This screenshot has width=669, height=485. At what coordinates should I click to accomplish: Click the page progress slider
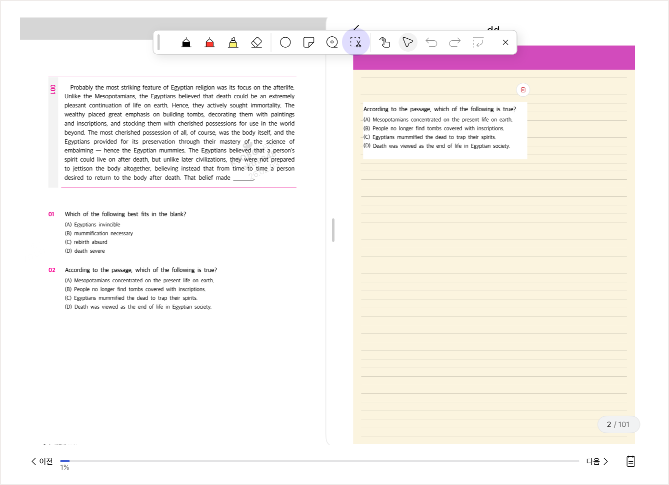coord(319,461)
